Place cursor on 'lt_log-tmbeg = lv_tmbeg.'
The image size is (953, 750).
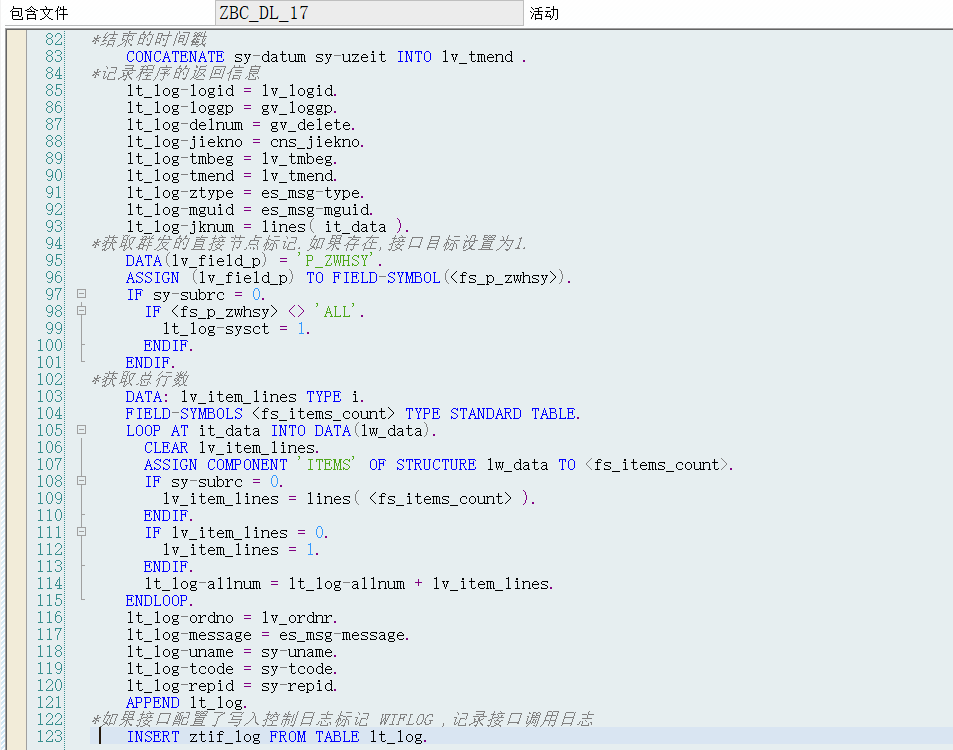click(x=232, y=159)
